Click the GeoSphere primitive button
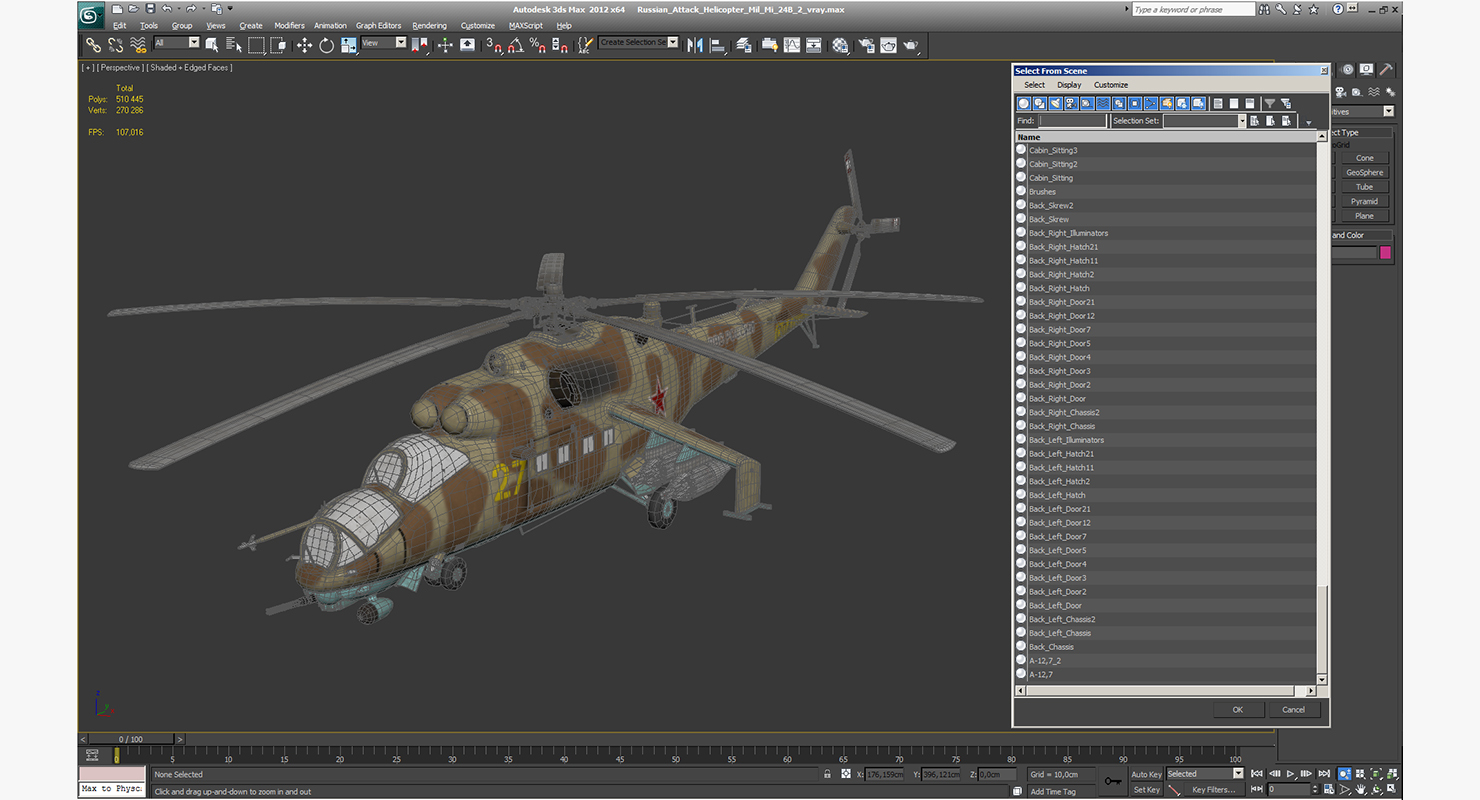 tap(1364, 172)
